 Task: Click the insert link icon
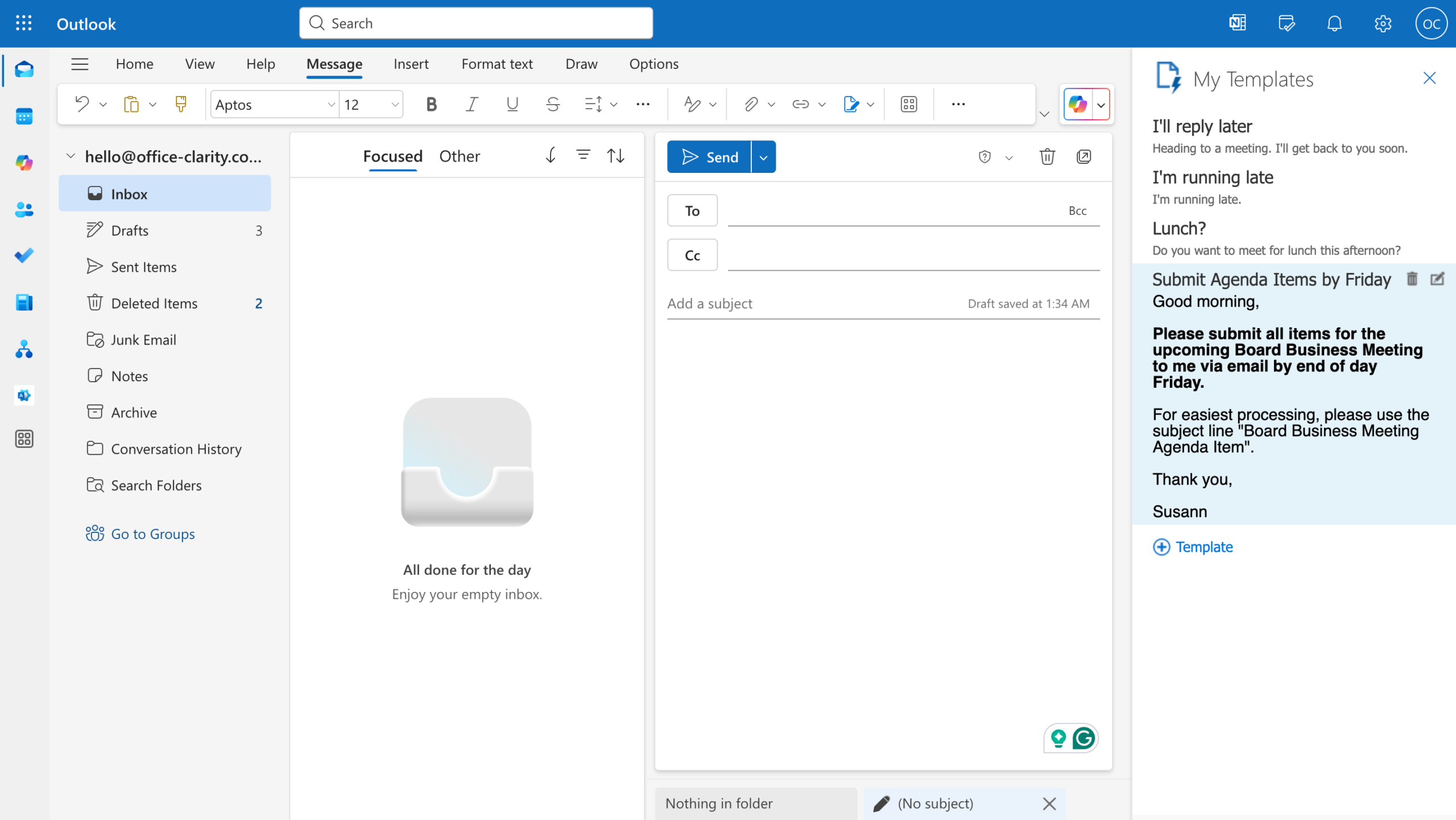(x=800, y=104)
